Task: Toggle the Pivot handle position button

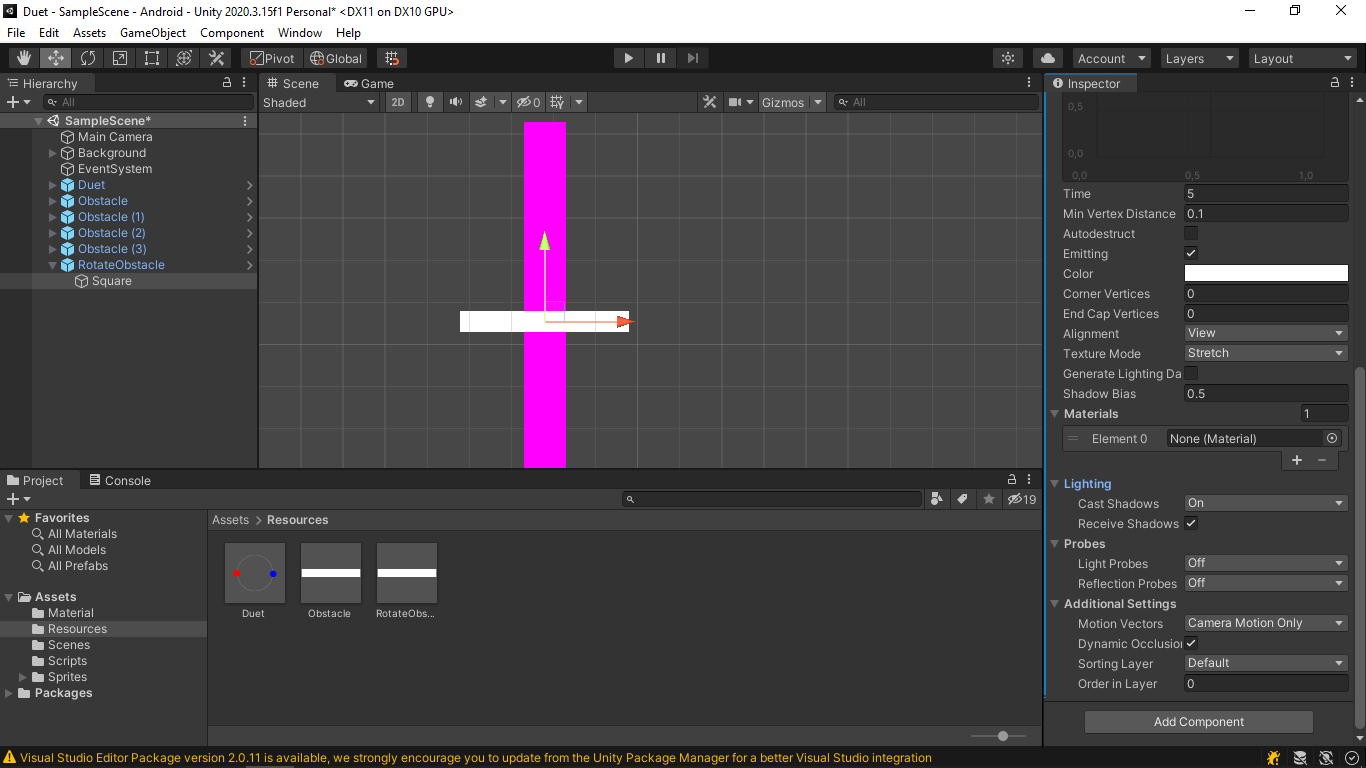Action: click(x=272, y=58)
